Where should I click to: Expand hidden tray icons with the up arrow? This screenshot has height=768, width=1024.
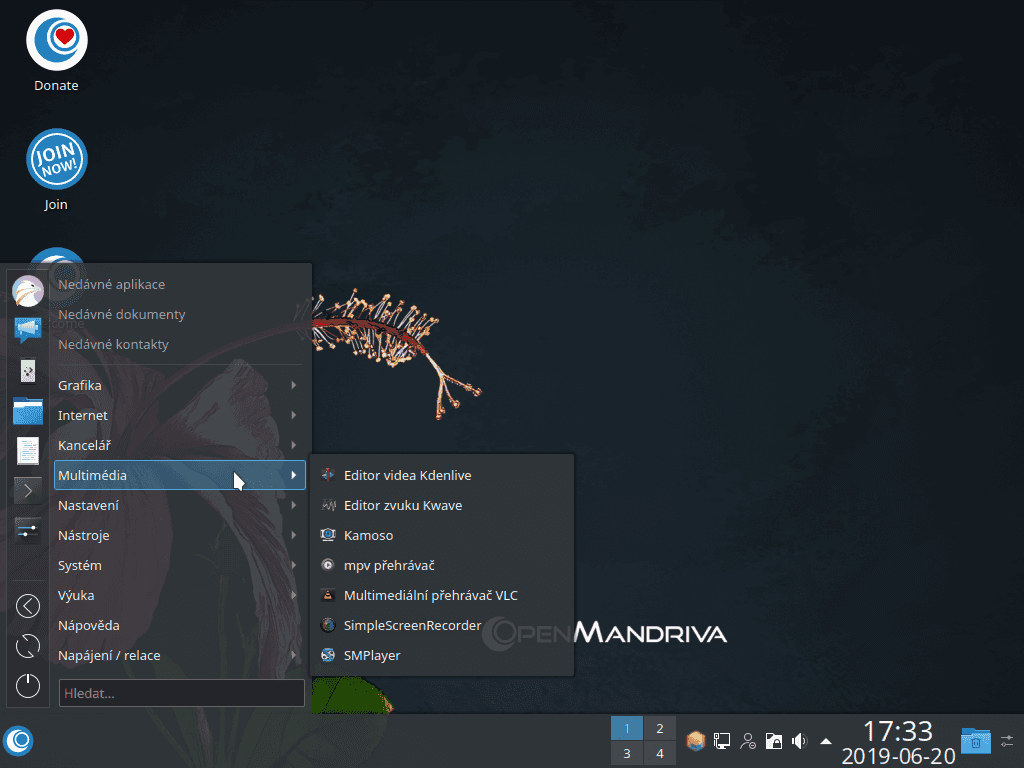click(x=824, y=741)
